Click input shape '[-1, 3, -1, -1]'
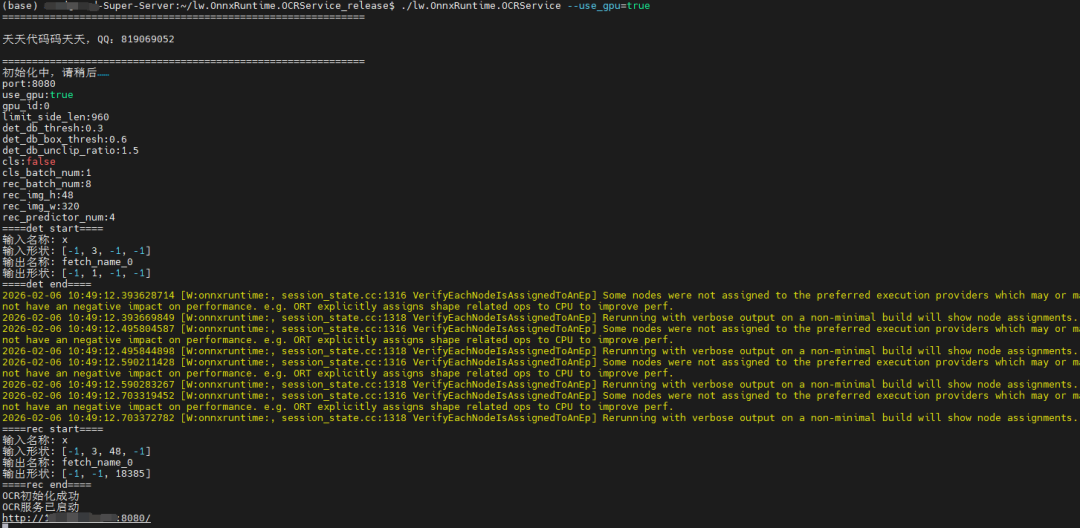1080x528 pixels. pyautogui.click(x=106, y=251)
